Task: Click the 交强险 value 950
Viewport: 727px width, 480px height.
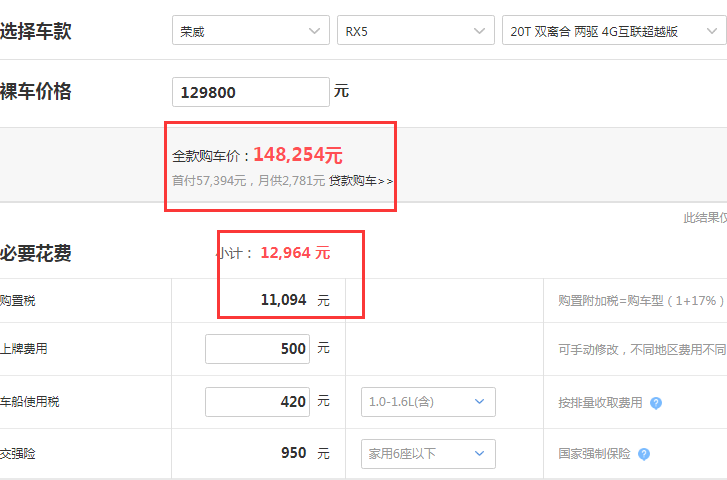Action: (293, 453)
